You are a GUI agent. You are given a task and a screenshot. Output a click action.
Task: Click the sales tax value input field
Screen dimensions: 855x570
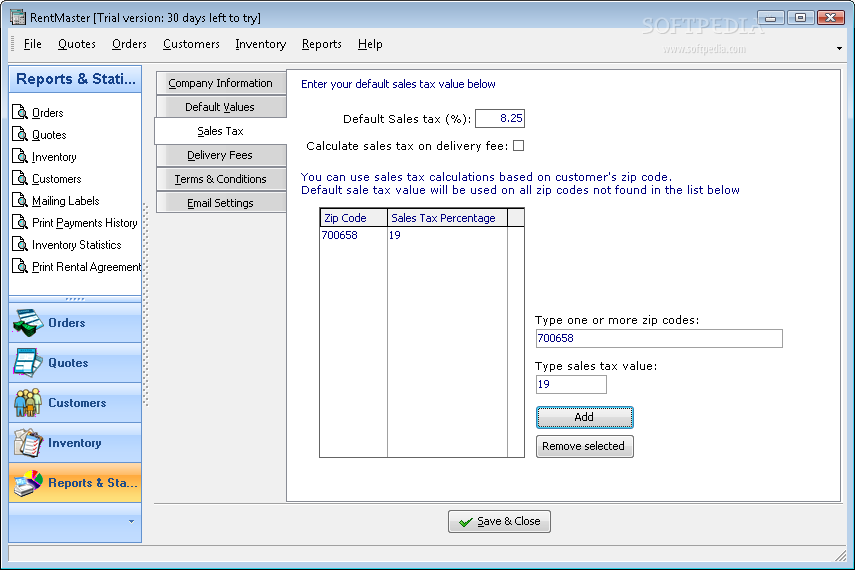(x=571, y=384)
